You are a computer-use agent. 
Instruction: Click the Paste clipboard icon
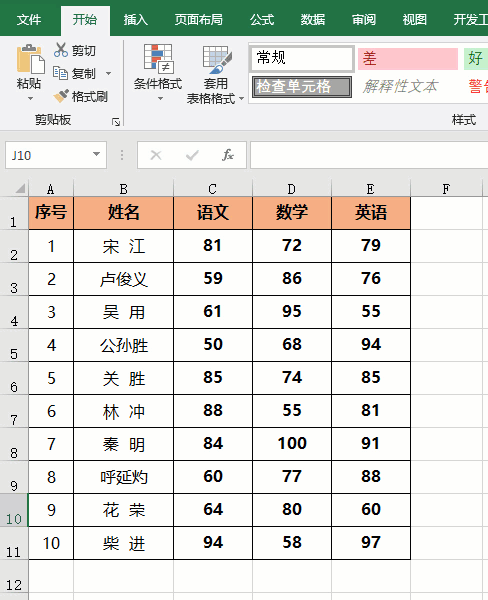pyautogui.click(x=30, y=59)
